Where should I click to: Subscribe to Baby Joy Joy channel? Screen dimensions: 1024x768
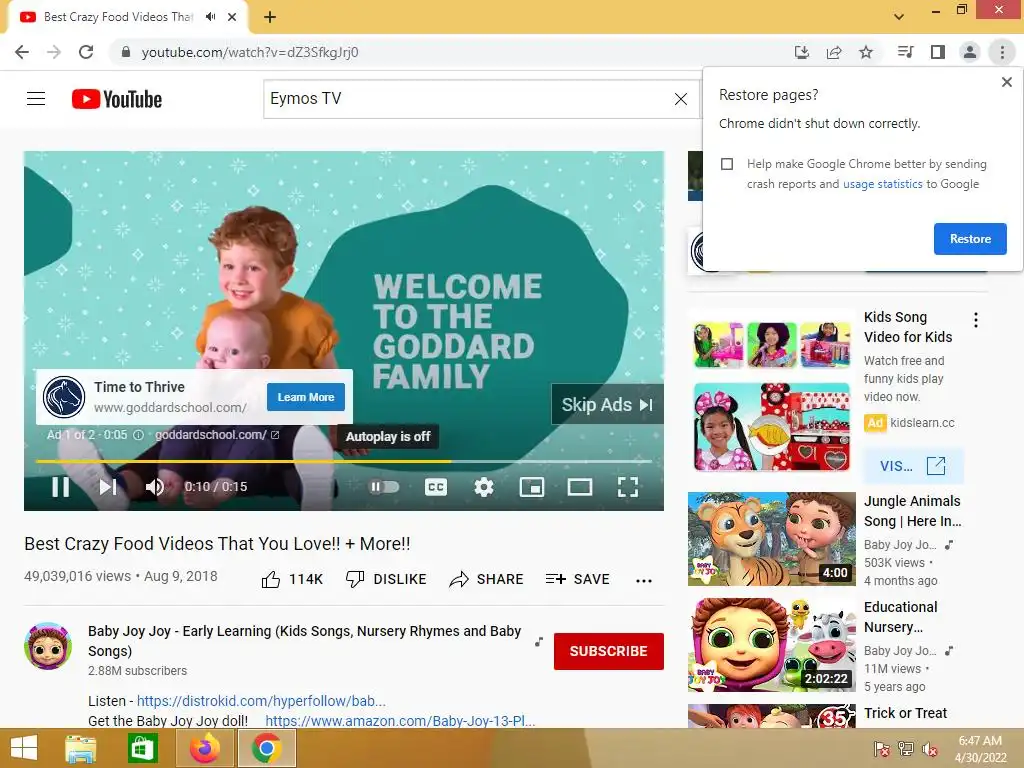609,651
